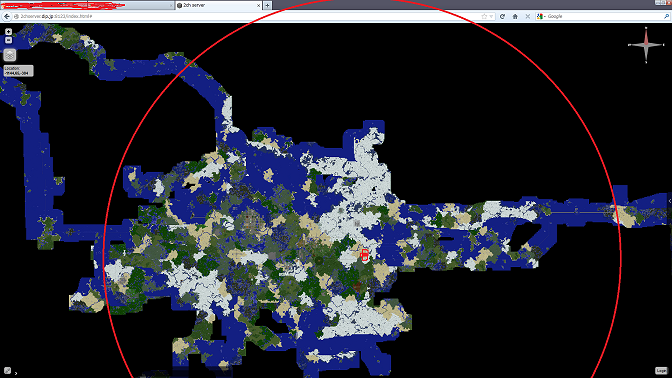Switch to the red-scribbled first tab

[86, 5]
